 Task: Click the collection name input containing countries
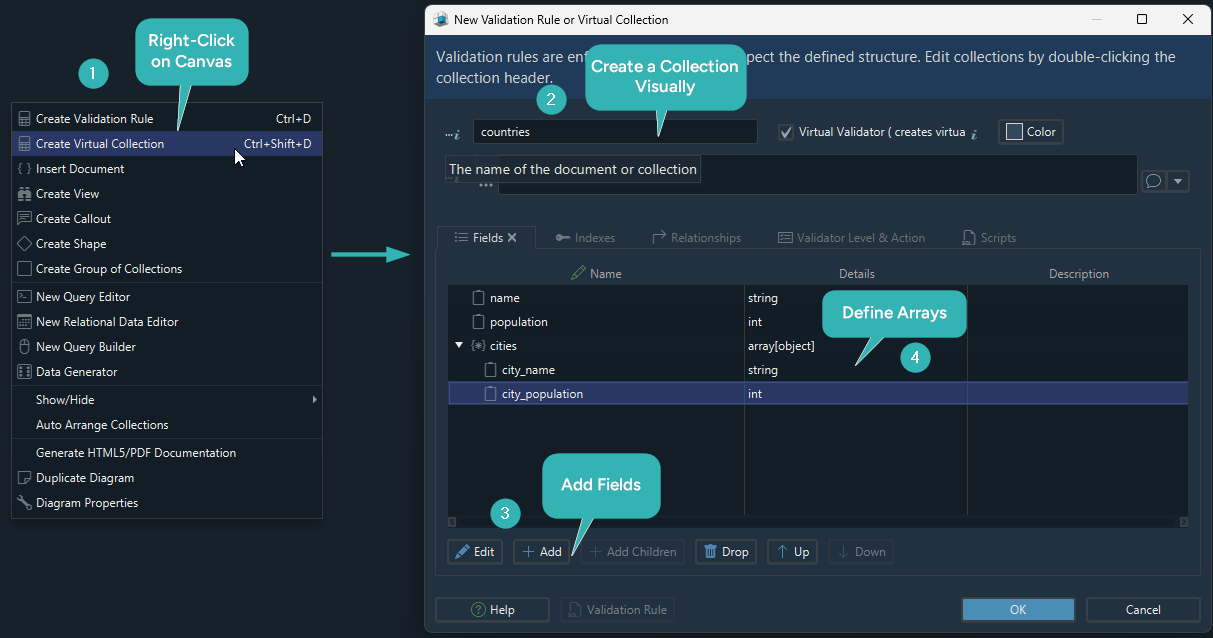point(615,132)
